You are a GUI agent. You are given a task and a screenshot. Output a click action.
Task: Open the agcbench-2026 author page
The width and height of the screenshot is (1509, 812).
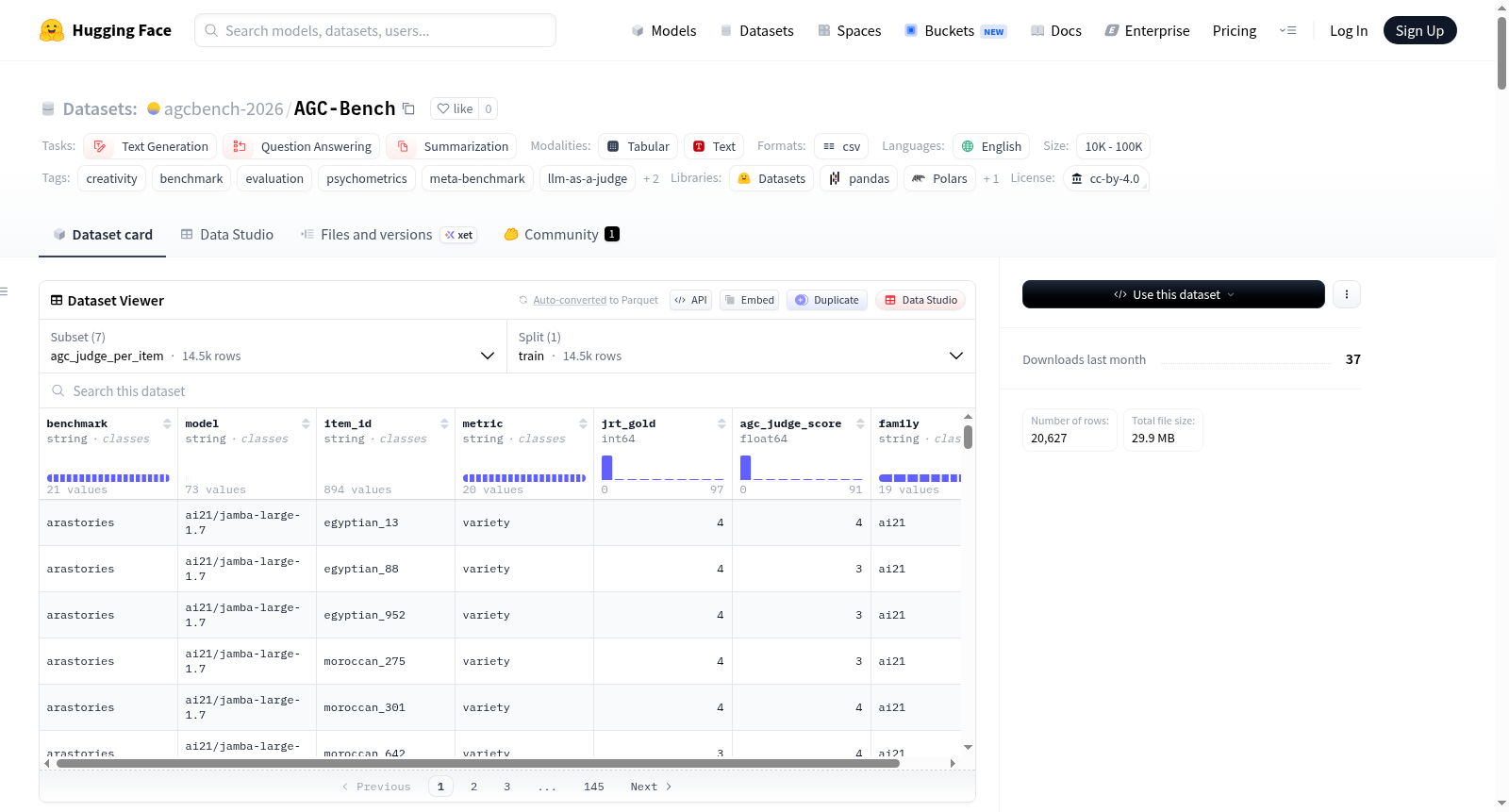point(224,108)
